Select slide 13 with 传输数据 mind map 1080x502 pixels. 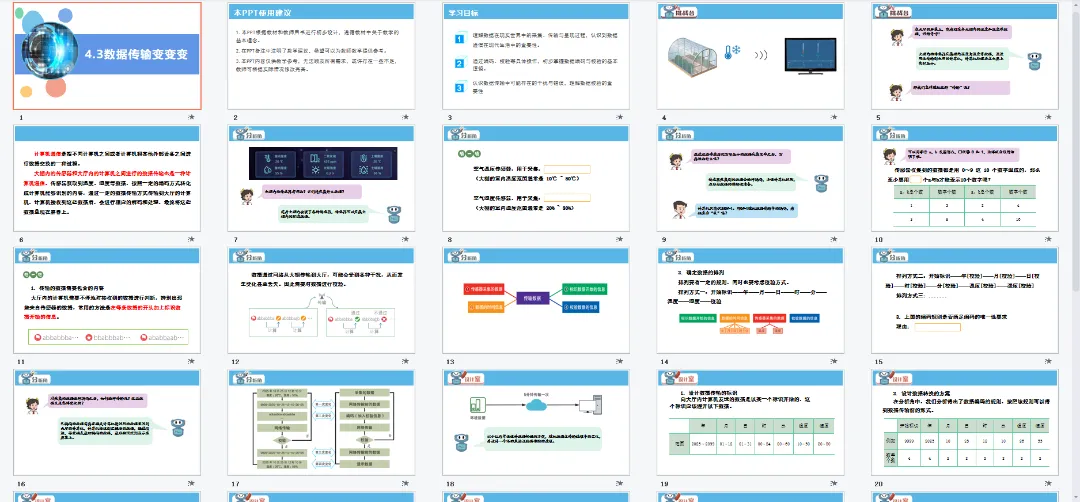[x=536, y=300]
